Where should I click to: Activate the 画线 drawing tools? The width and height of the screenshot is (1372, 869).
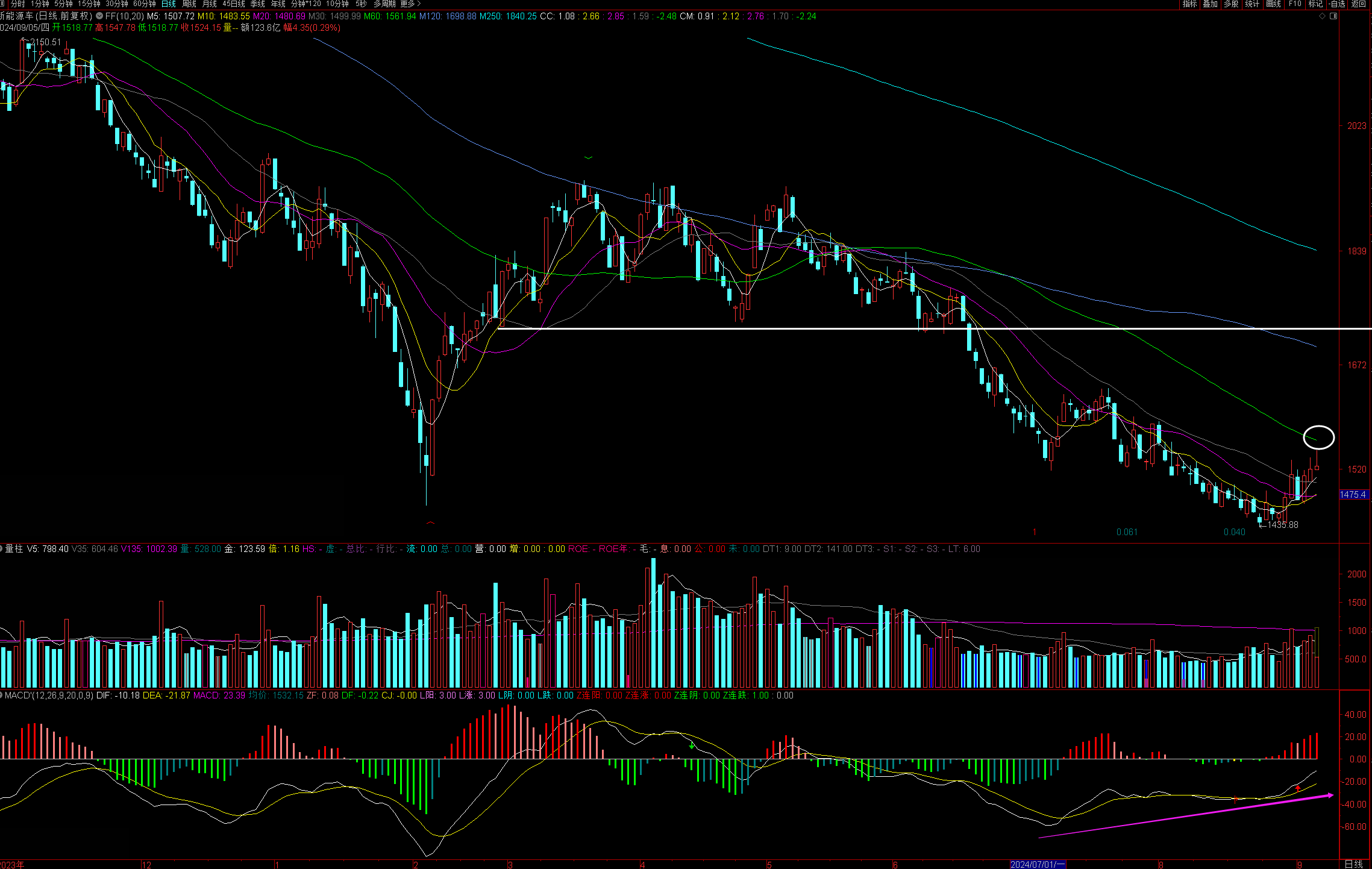[x=1274, y=4]
